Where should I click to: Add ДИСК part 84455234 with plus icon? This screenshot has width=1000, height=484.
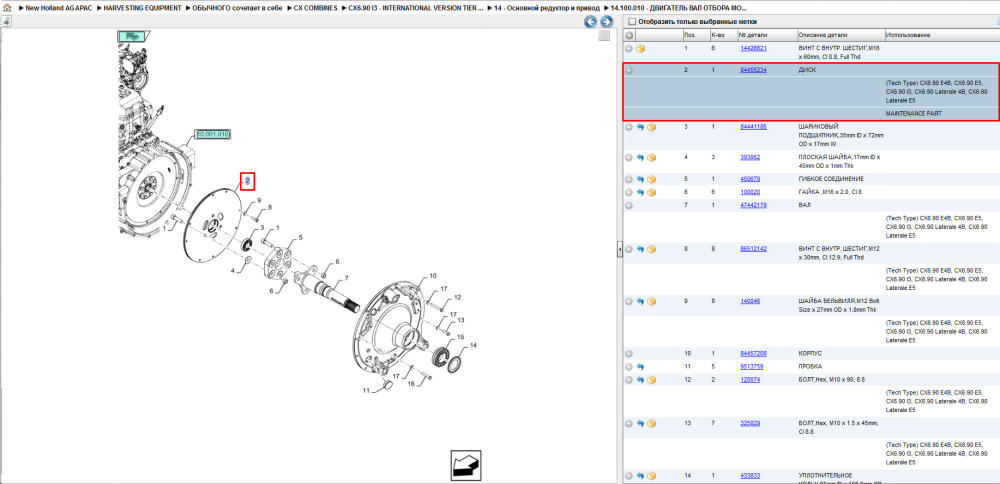click(629, 70)
